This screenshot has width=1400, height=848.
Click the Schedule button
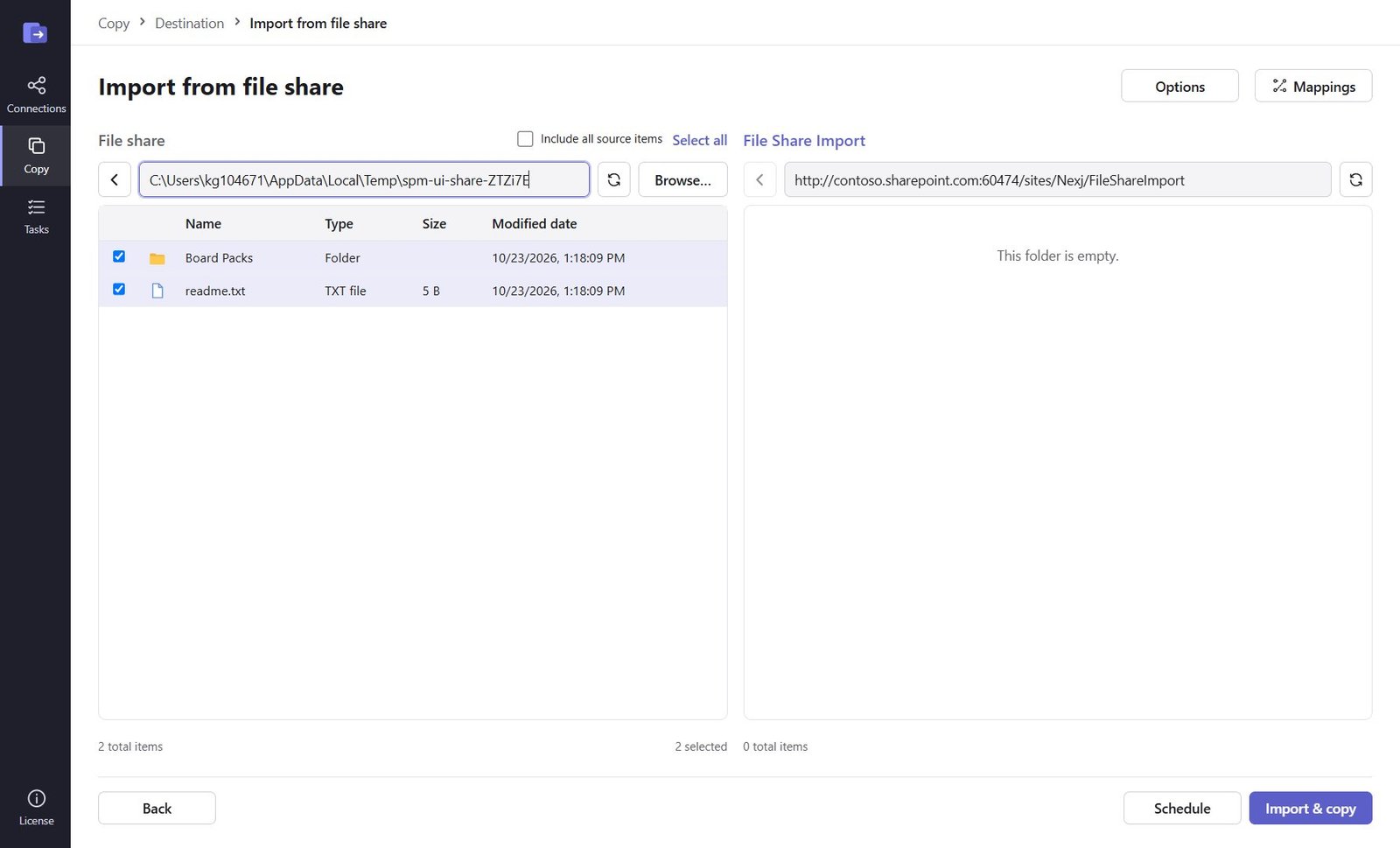1182,808
